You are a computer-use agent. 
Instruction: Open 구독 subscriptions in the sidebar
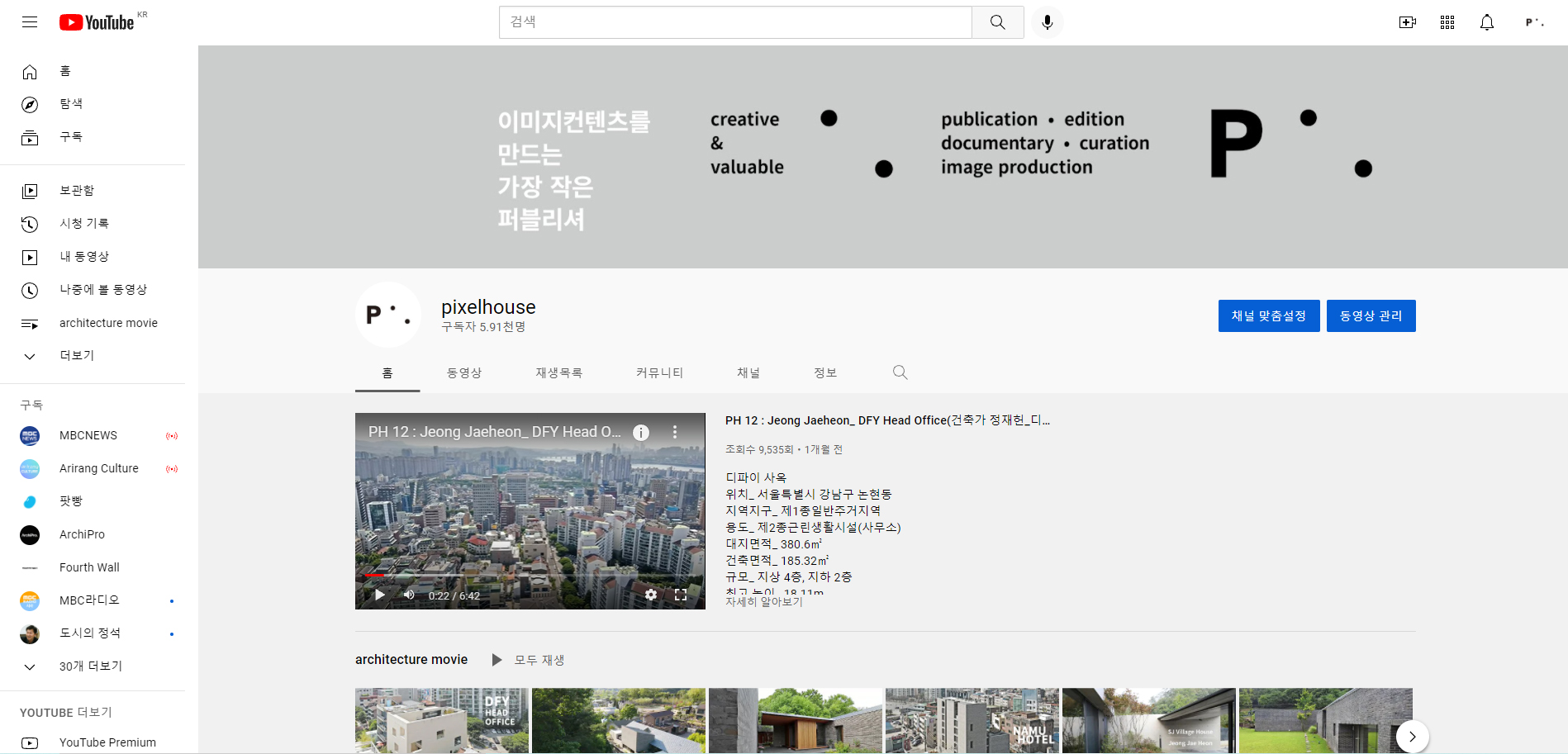coord(93,138)
